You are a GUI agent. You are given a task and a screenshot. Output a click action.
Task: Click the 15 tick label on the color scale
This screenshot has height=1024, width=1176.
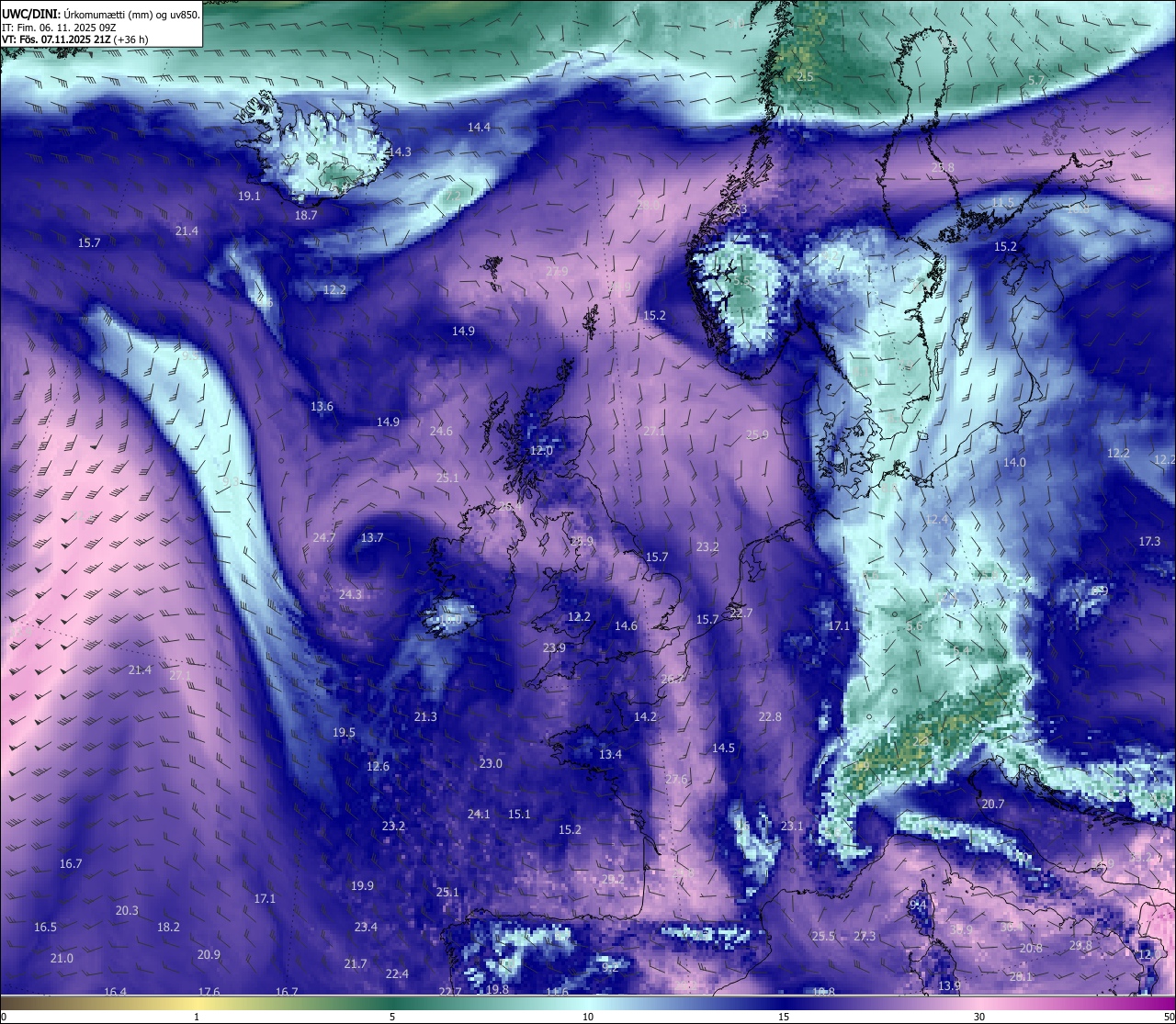tap(784, 1017)
